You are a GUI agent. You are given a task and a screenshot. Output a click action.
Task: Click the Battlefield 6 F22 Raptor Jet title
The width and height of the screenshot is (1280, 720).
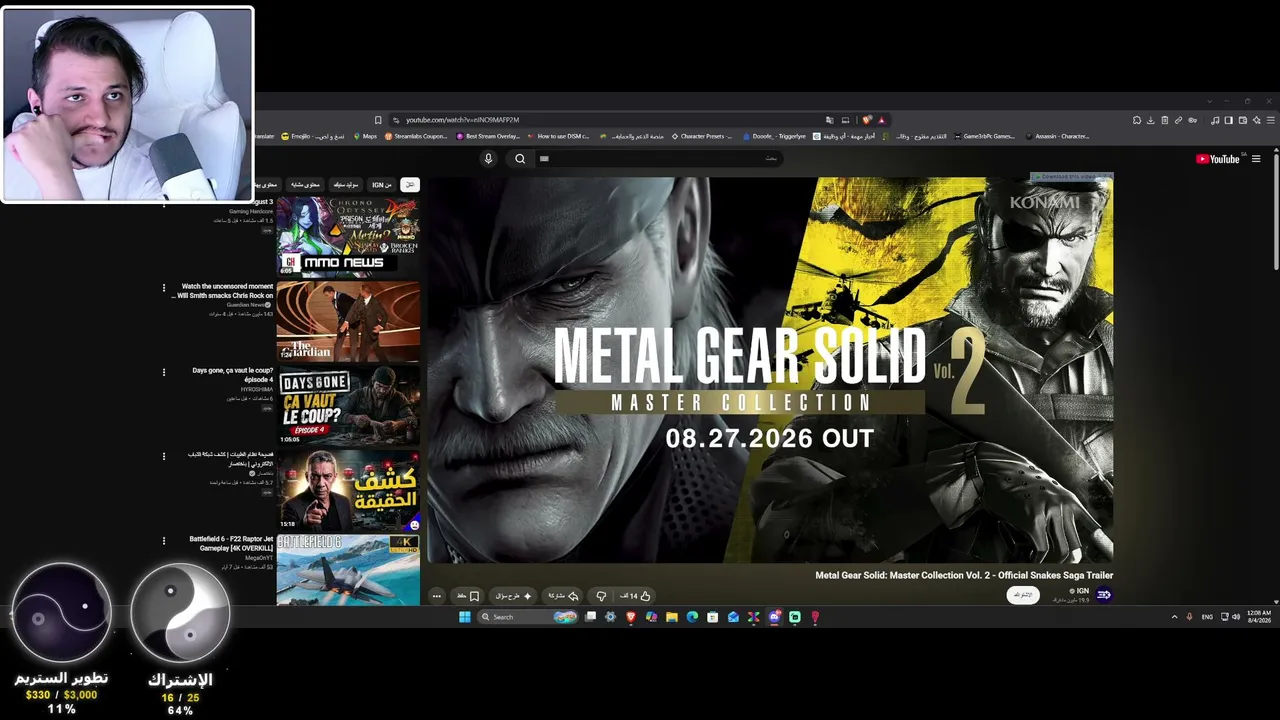(x=231, y=544)
